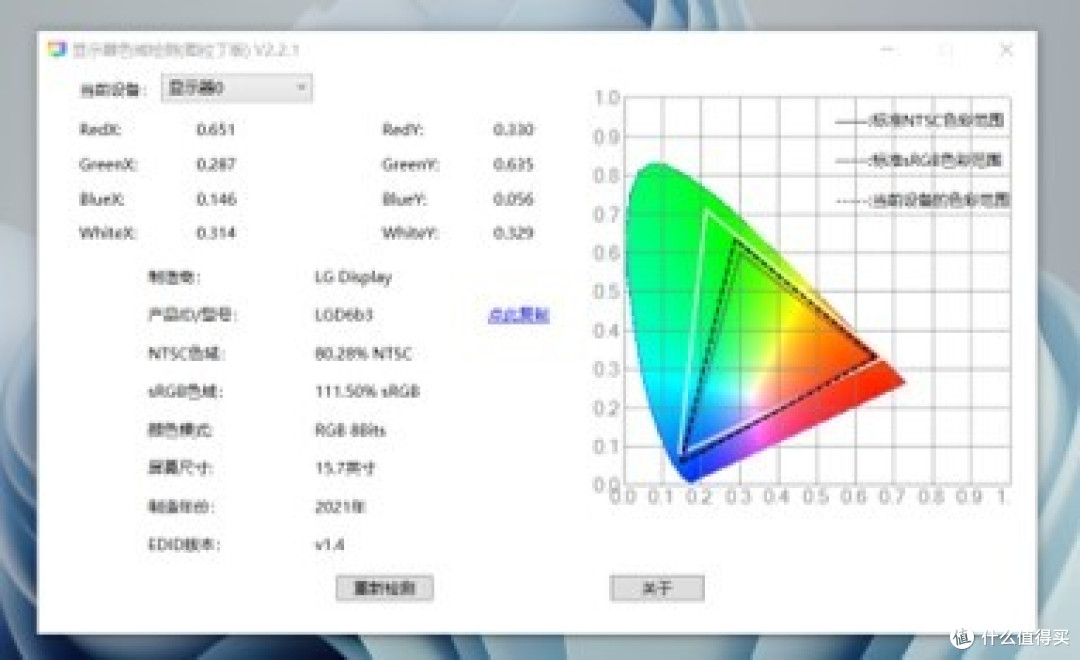Click the 80.28% NTSC gamut value

(363, 353)
